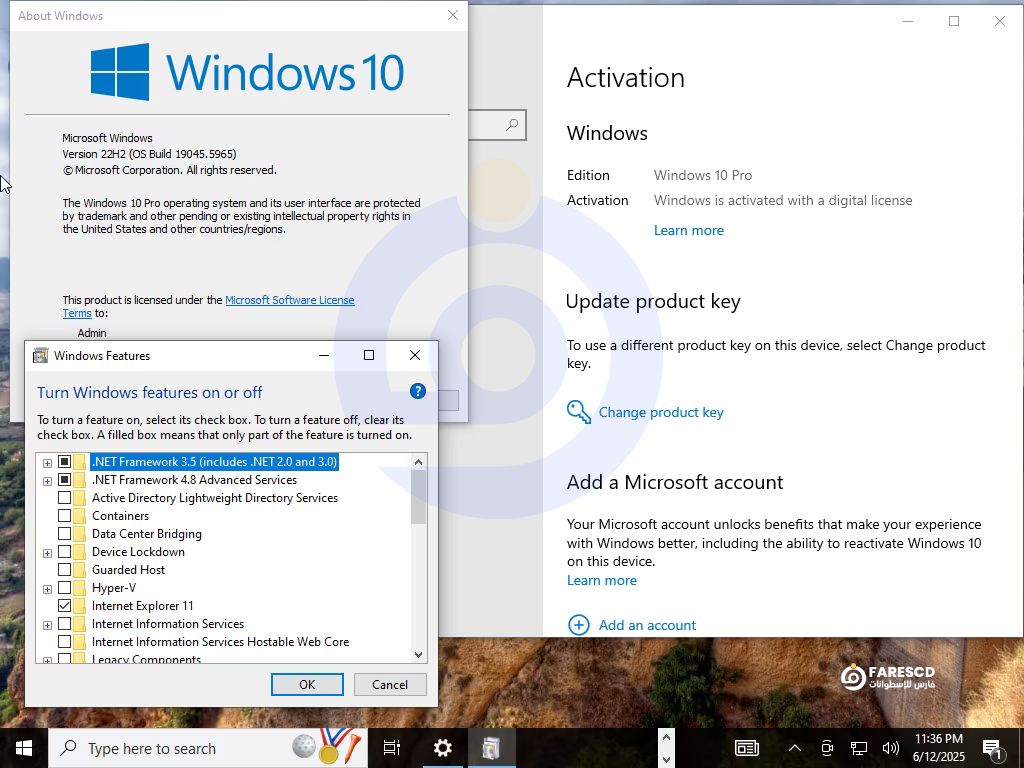
Task: Open the taskbar clock and date
Action: pyautogui.click(x=938, y=748)
